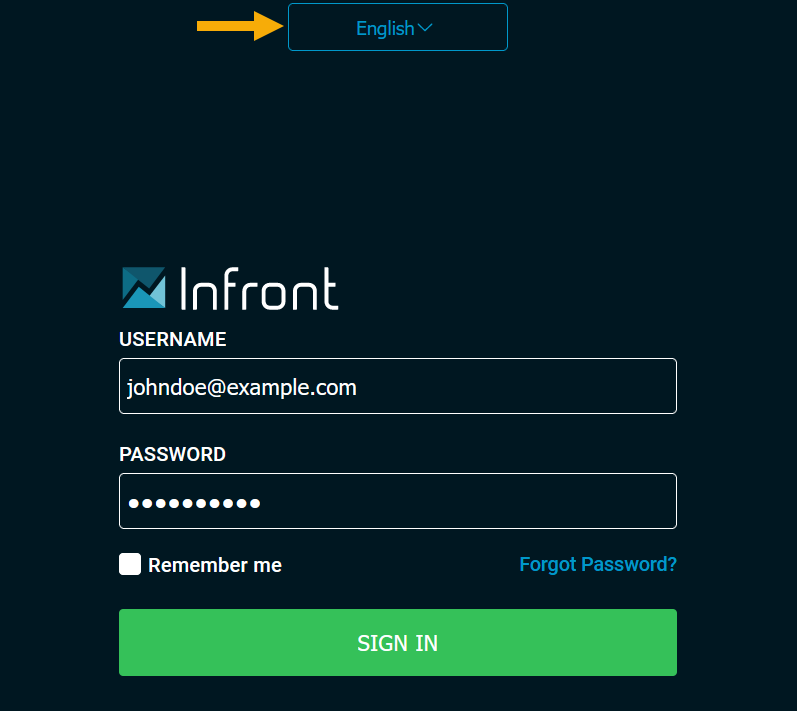Click the orange arrow pointing to language selector

point(240,26)
